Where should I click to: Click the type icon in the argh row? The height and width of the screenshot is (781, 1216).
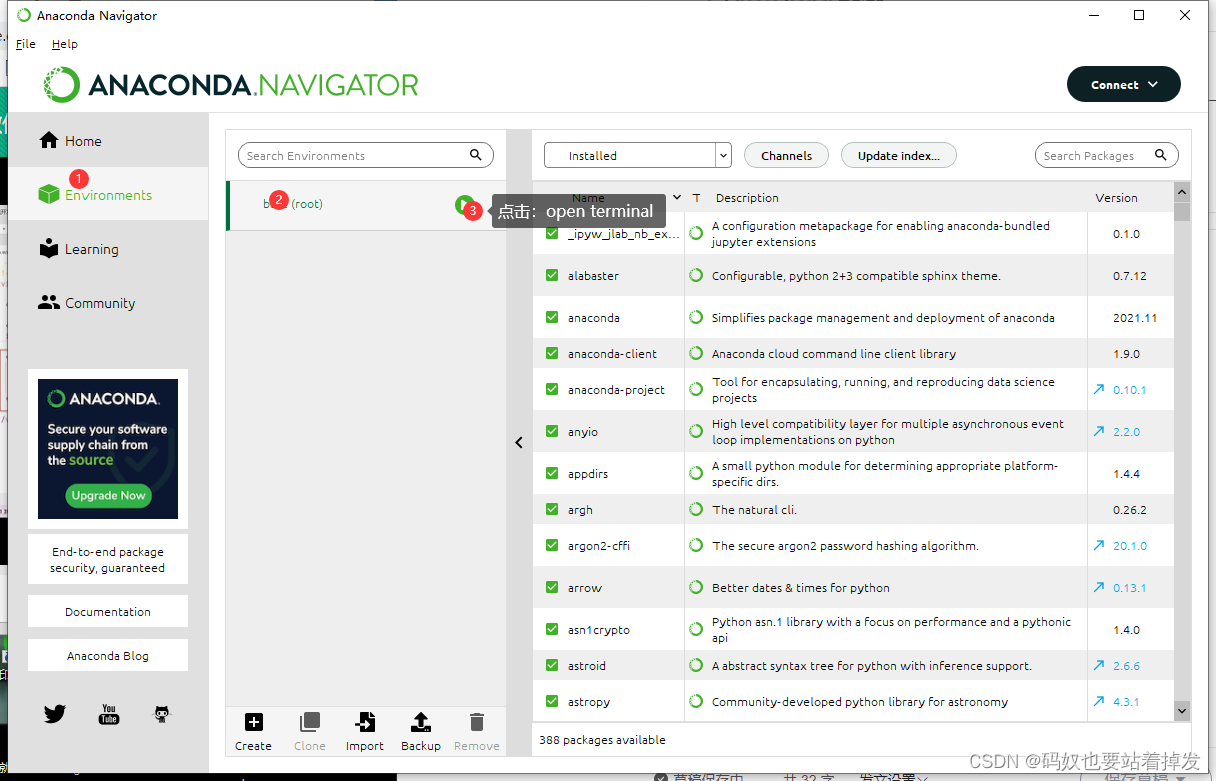pyautogui.click(x=696, y=509)
